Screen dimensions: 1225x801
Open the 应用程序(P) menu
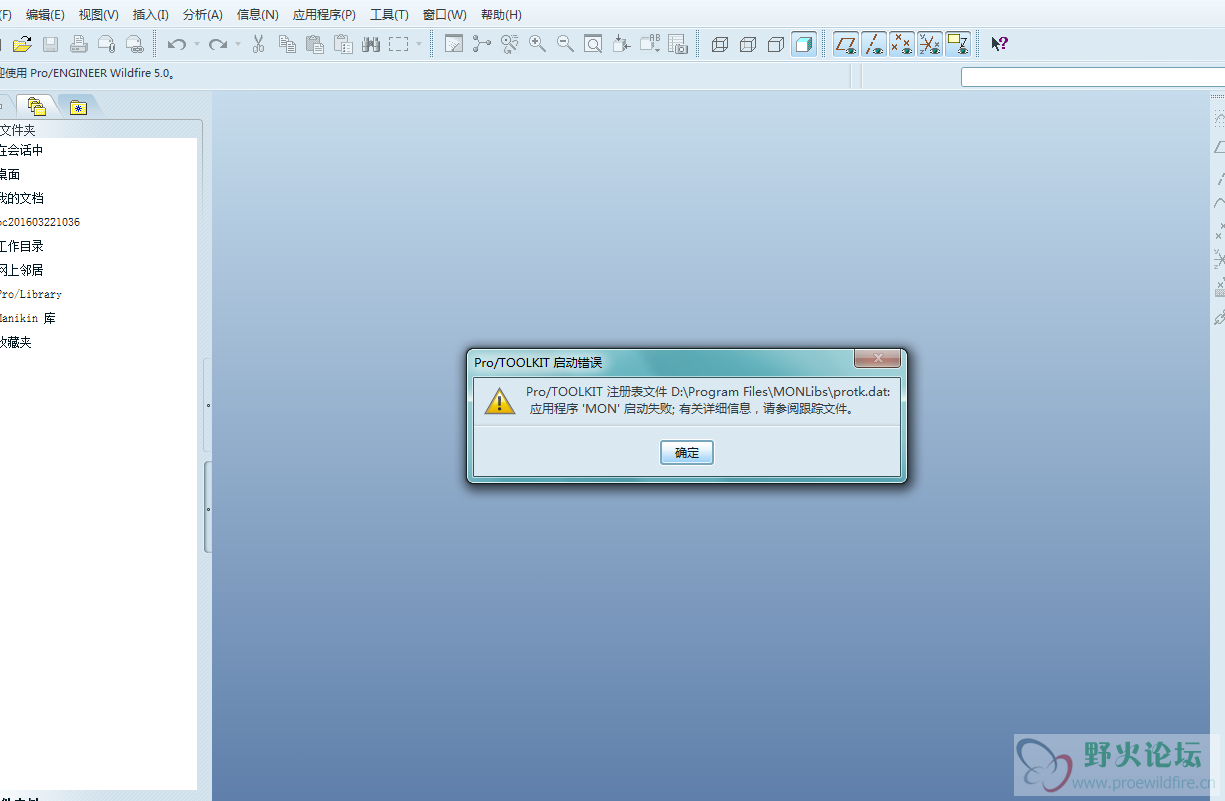(324, 15)
